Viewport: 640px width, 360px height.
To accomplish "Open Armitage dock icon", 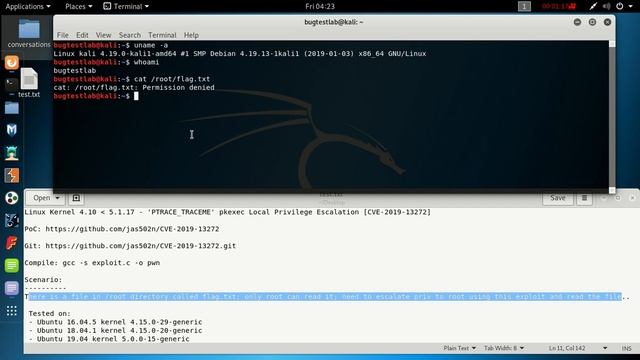I will tap(11, 153).
